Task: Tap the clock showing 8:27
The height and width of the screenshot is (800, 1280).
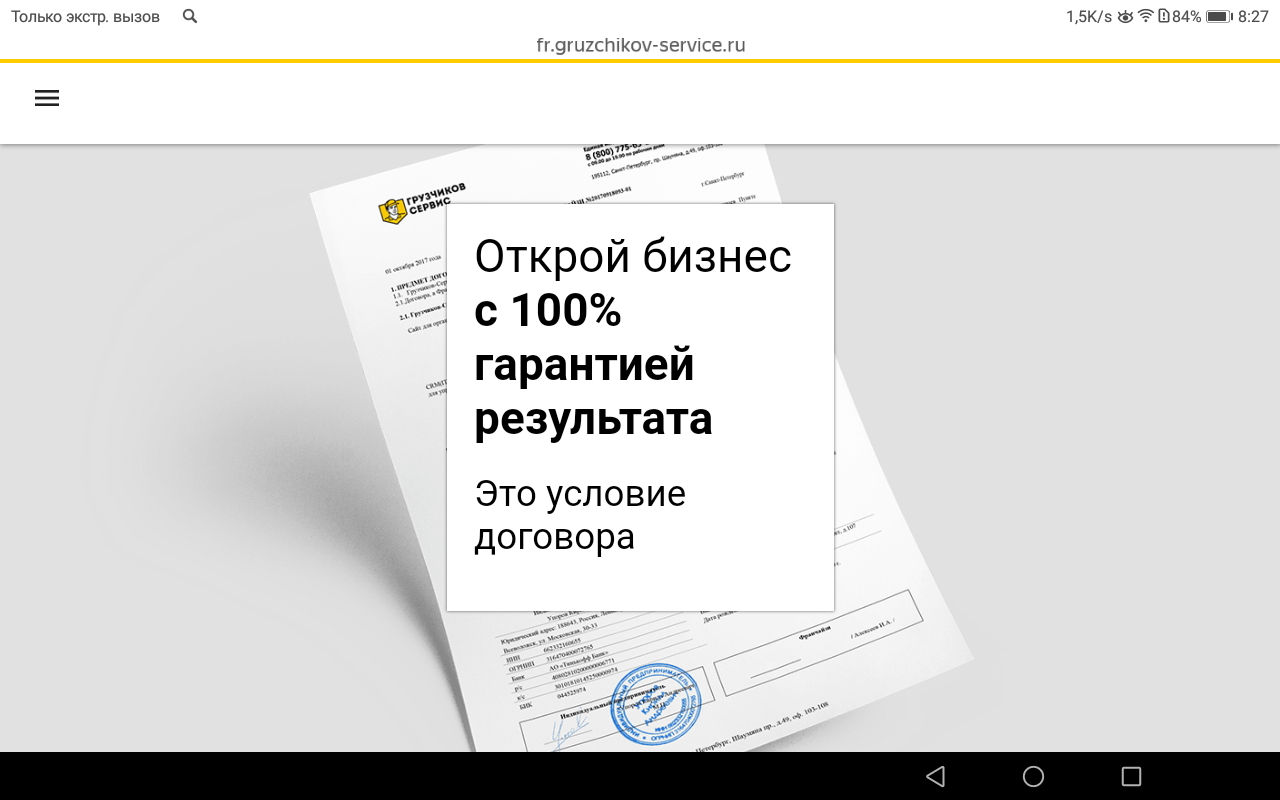Action: [1253, 16]
